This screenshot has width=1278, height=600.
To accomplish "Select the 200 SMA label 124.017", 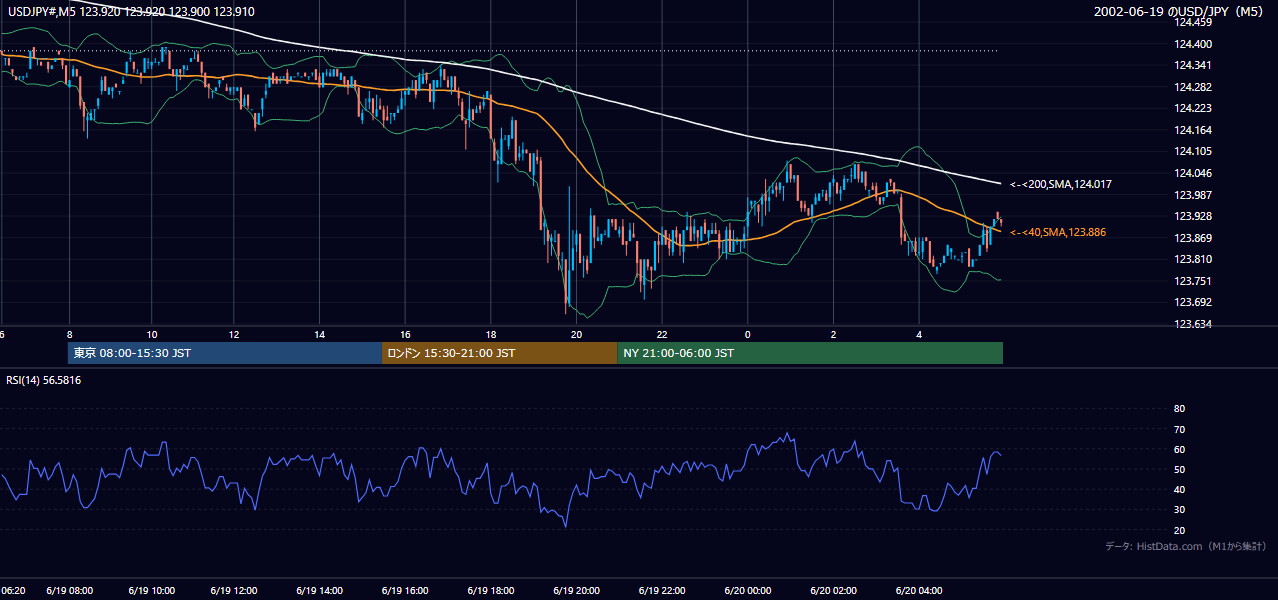I will pyautogui.click(x=1060, y=184).
